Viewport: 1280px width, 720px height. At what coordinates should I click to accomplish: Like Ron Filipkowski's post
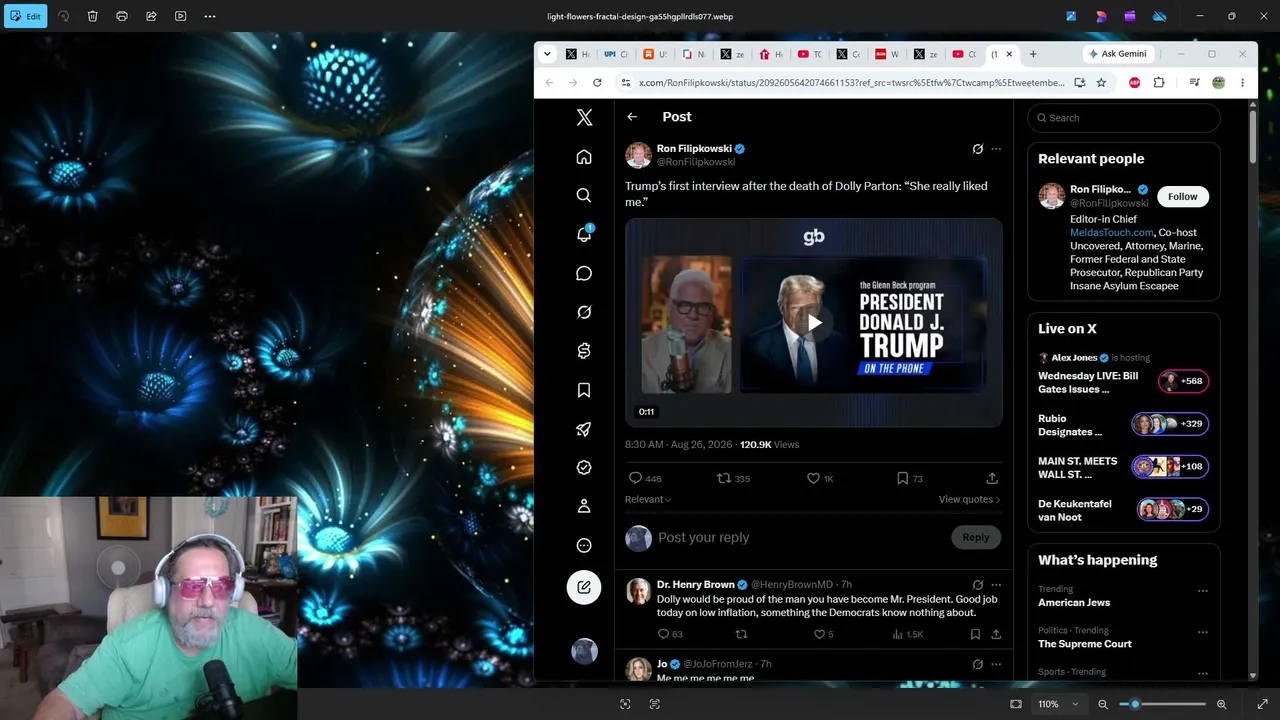(x=813, y=478)
